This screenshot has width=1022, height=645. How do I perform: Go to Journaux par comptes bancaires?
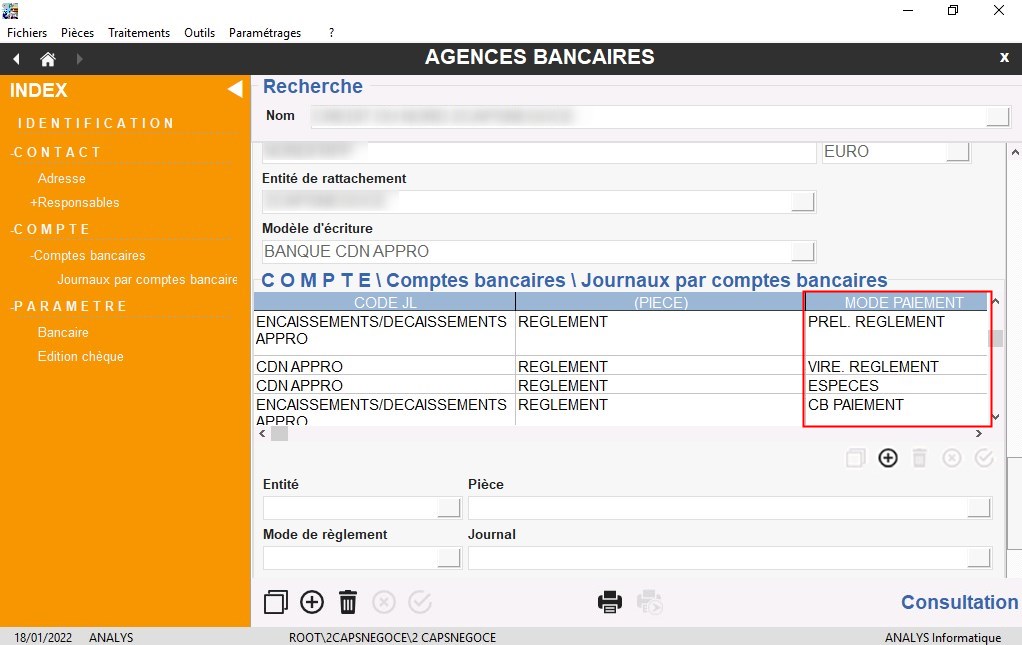pos(146,280)
